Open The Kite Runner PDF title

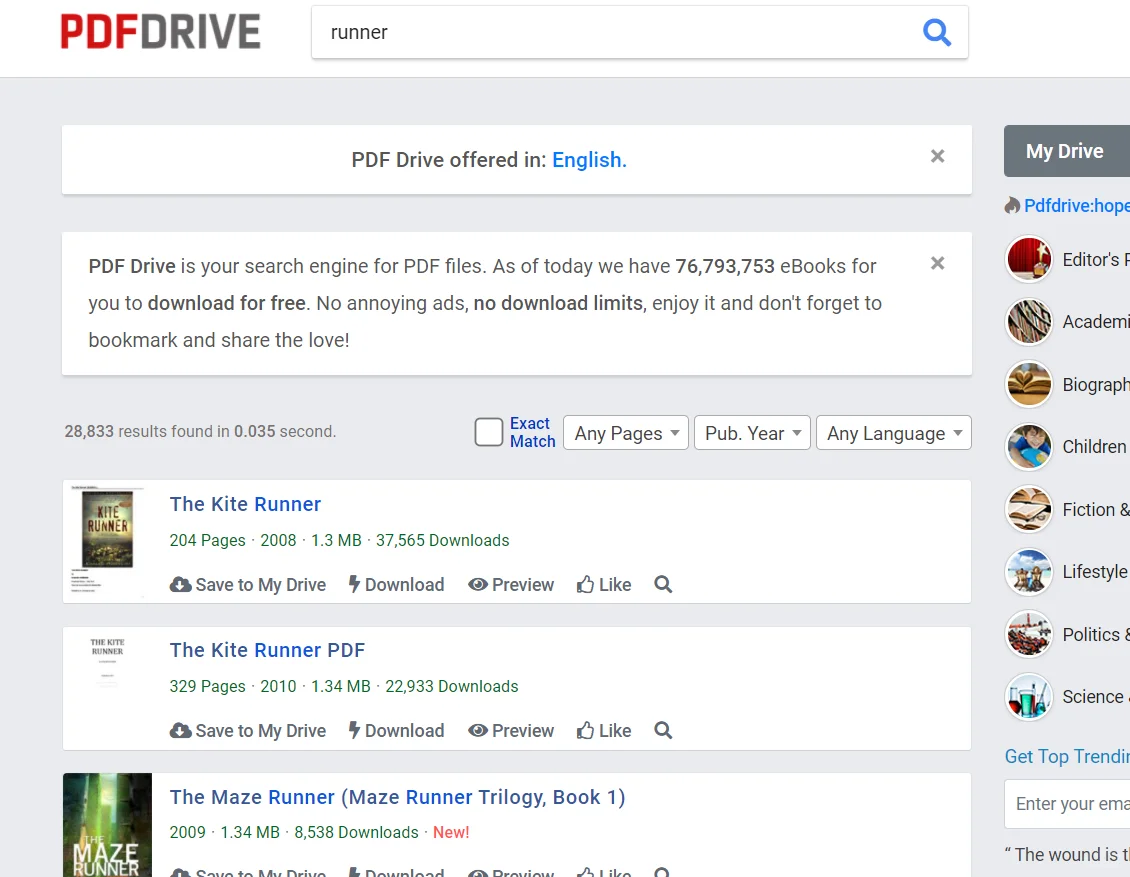[267, 651]
